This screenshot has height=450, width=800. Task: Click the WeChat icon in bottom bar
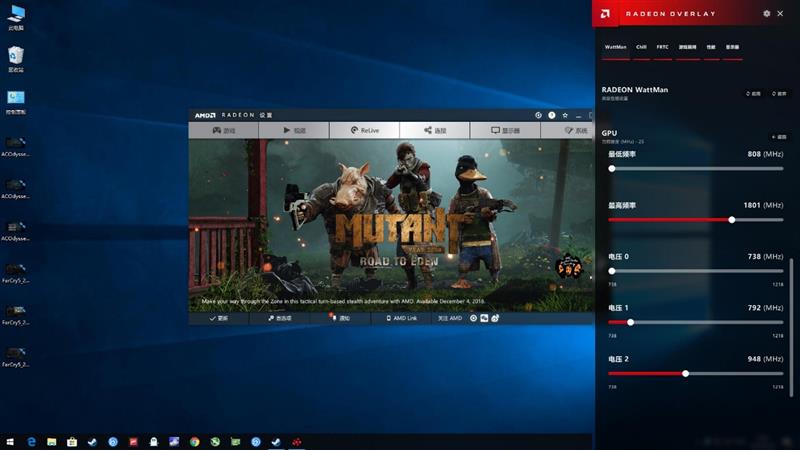484,318
